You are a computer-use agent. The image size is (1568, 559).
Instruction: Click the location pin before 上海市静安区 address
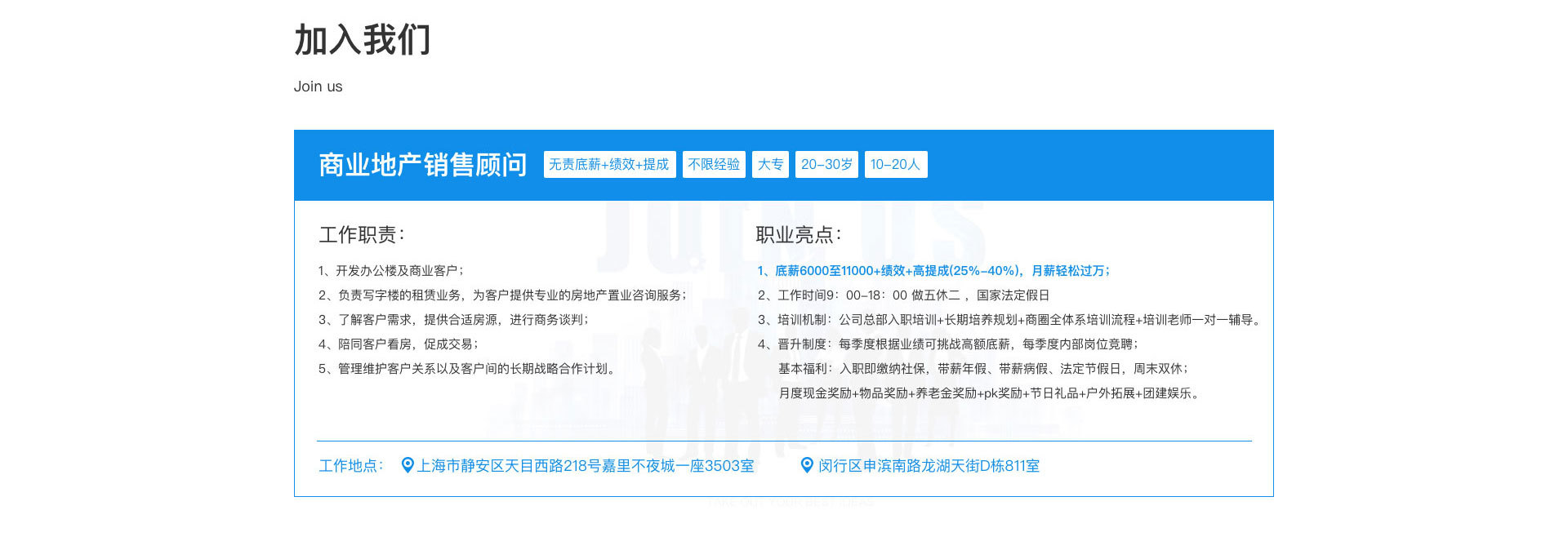point(408,465)
